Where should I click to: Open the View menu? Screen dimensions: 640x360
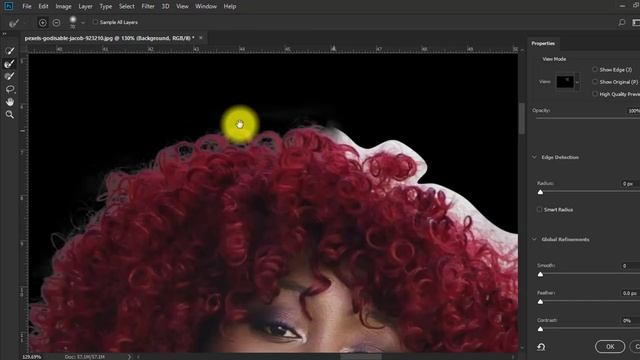coord(182,6)
